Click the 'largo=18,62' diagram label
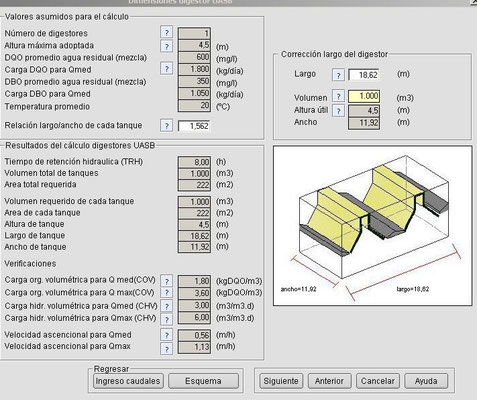477x400 pixels. (x=413, y=289)
